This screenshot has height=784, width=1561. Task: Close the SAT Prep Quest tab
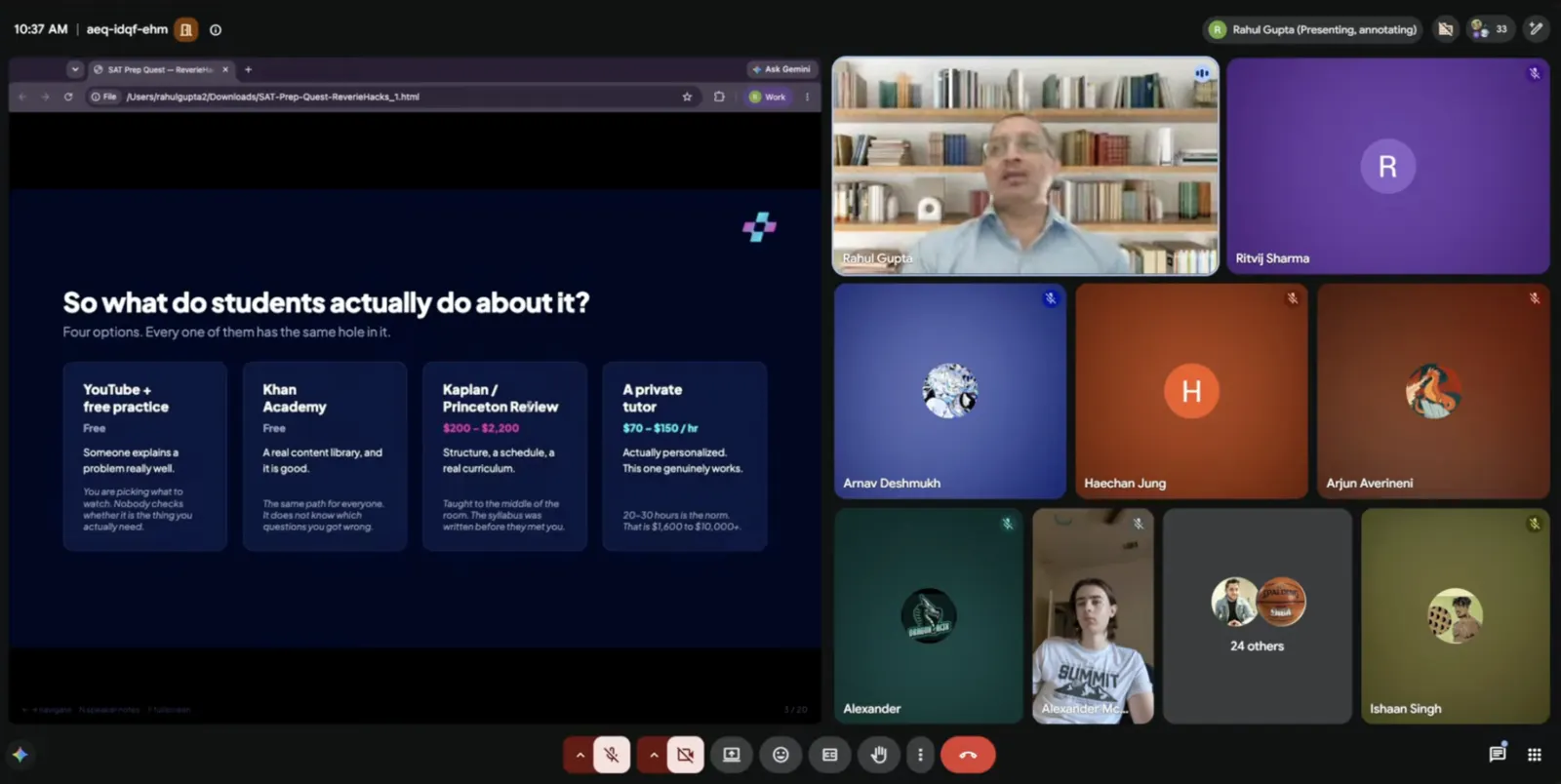click(225, 69)
